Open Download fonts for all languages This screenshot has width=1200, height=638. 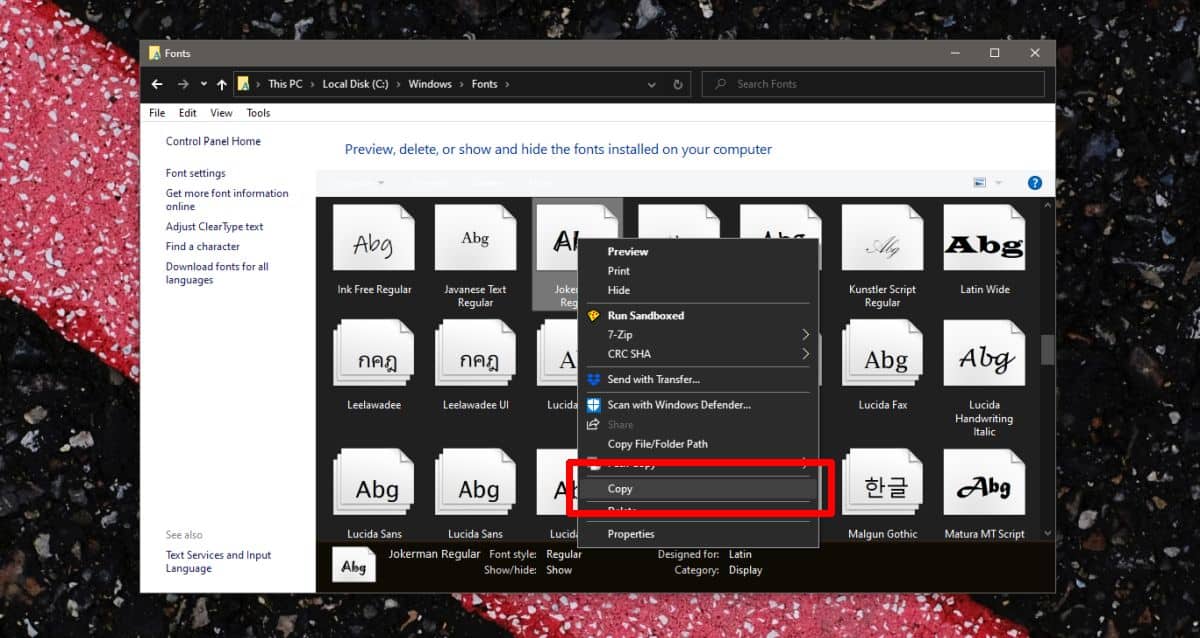217,273
